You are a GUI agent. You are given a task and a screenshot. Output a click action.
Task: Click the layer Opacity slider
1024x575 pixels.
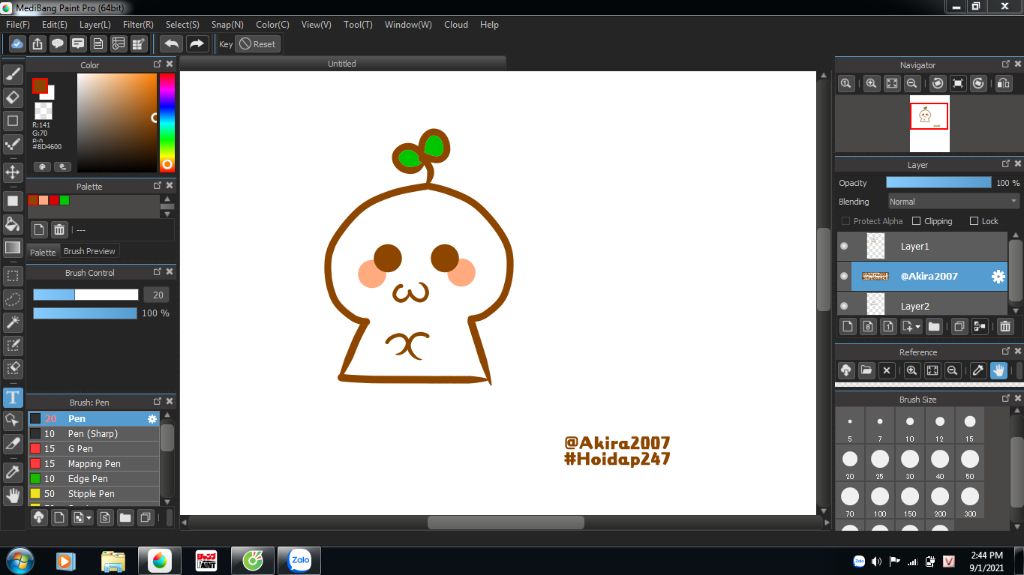[x=938, y=183]
